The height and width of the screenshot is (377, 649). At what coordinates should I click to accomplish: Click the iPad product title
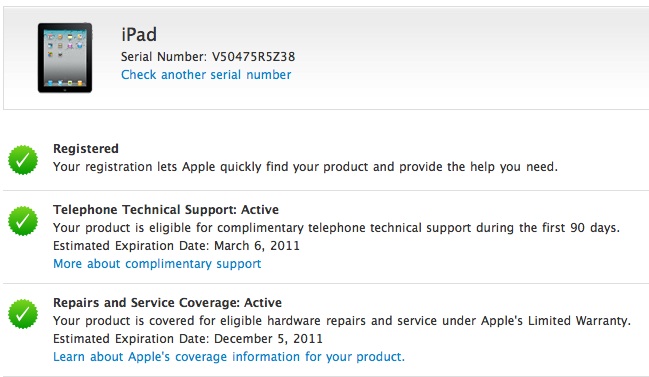[139, 34]
